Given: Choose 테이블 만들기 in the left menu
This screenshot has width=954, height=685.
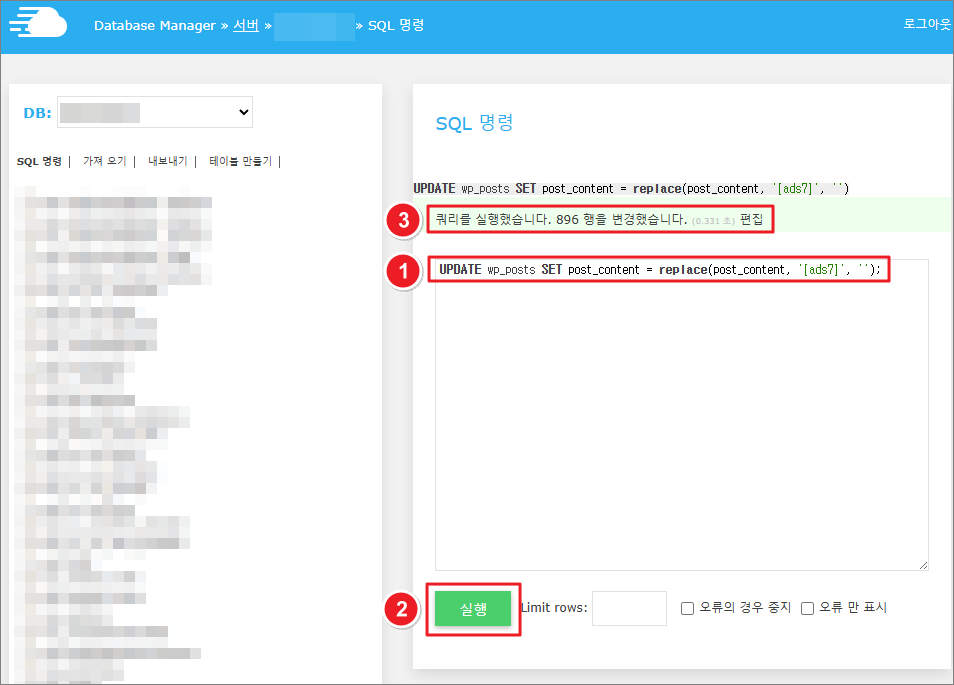Looking at the screenshot, I should point(240,161).
